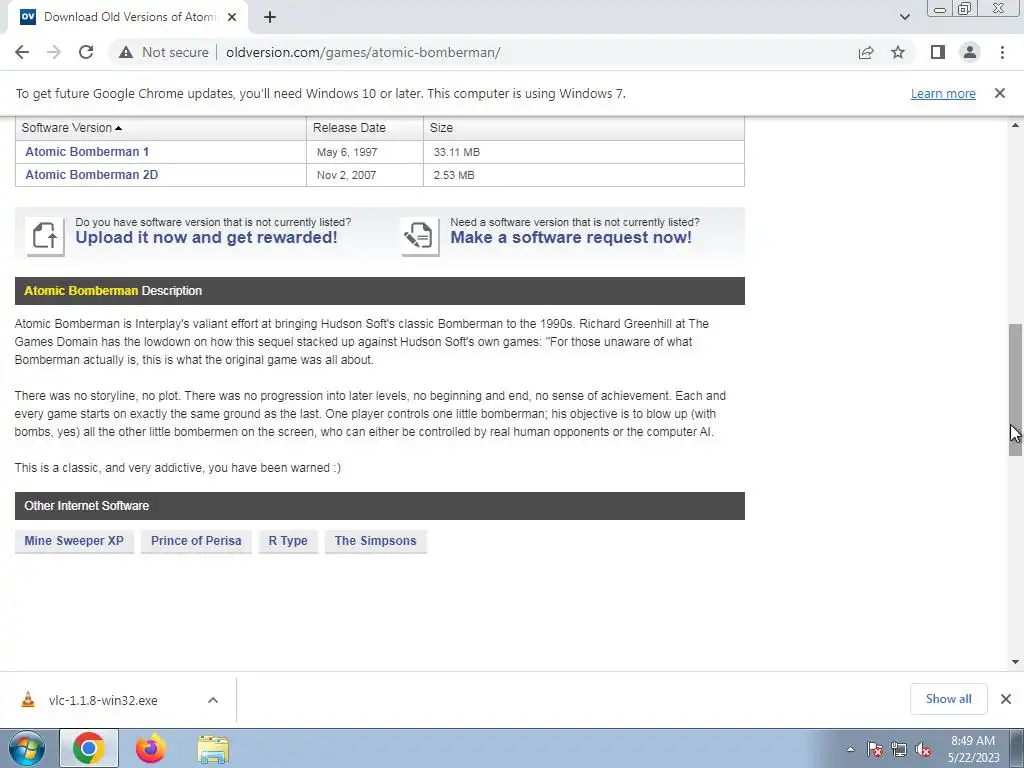
Task: Click the software request document icon
Action: coord(419,236)
